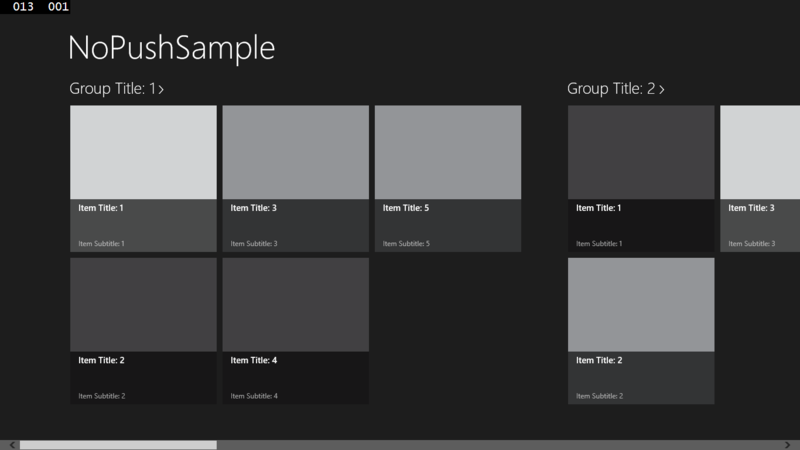Expand Group Title: 1 chevron
The width and height of the screenshot is (800, 450).
point(161,89)
